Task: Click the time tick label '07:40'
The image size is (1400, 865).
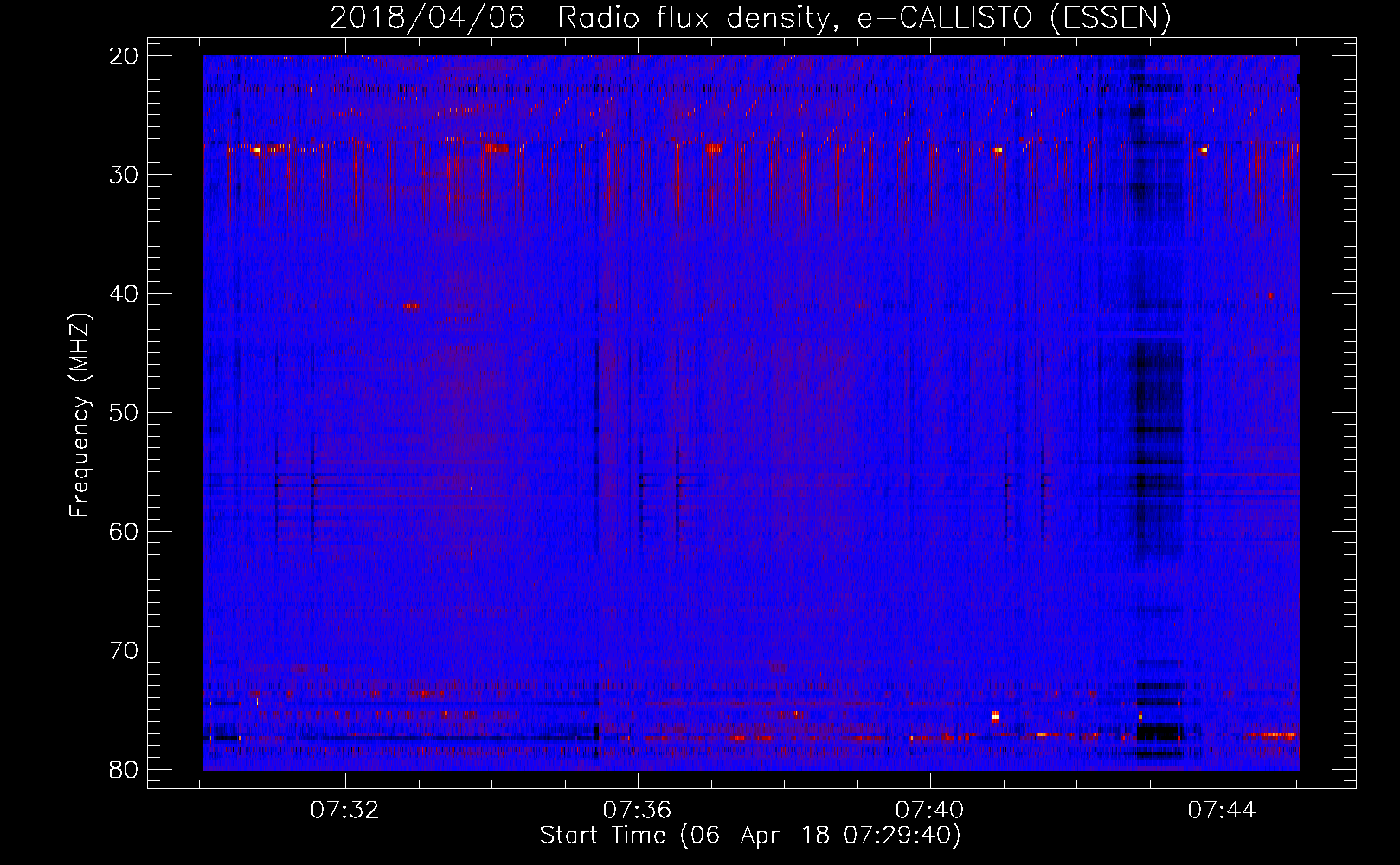Action: tap(929, 811)
